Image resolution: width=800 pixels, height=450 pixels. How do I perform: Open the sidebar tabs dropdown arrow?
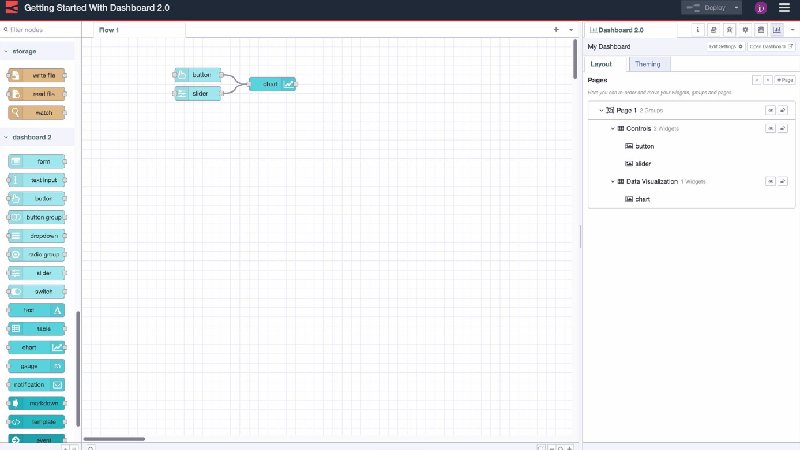(x=792, y=30)
